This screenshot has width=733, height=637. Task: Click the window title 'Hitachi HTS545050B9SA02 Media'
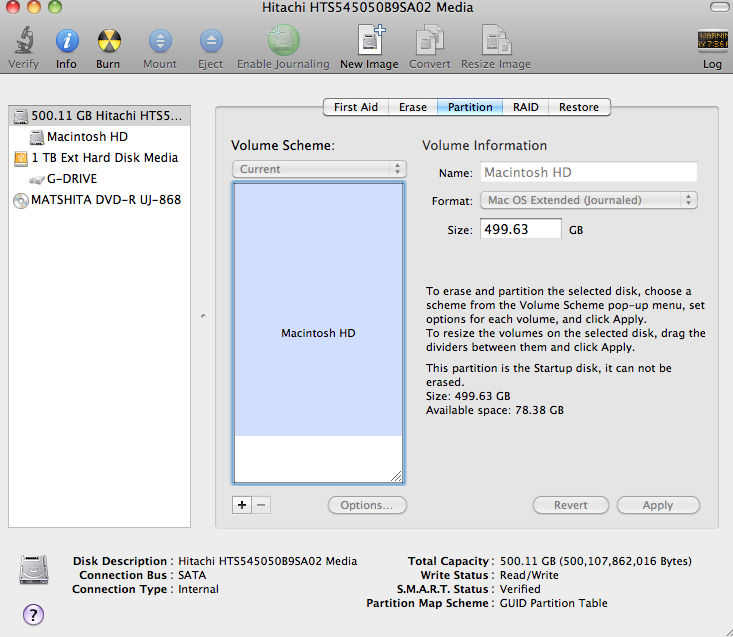coord(367,7)
